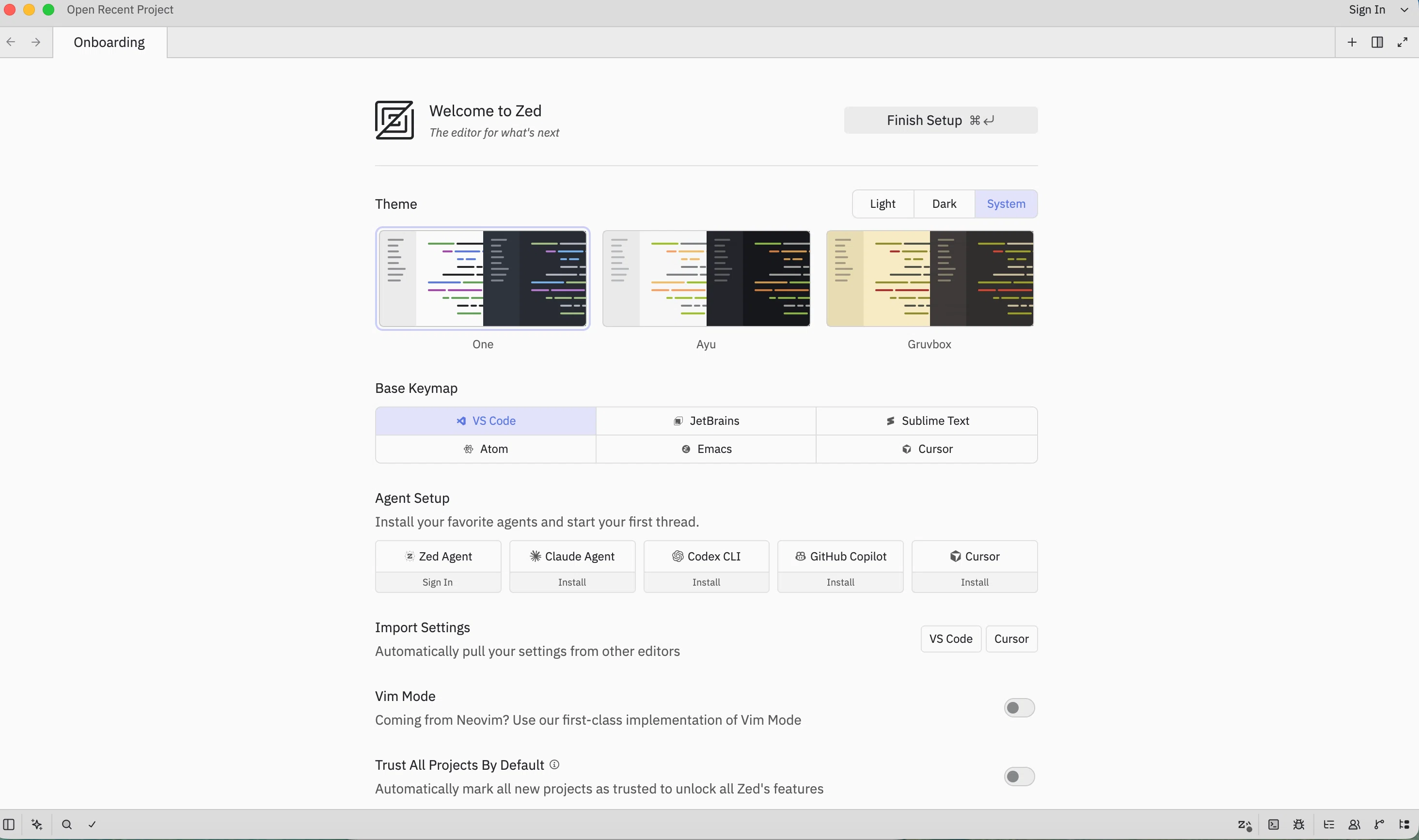Toggle the left dock panel icon in status bar

click(9, 824)
